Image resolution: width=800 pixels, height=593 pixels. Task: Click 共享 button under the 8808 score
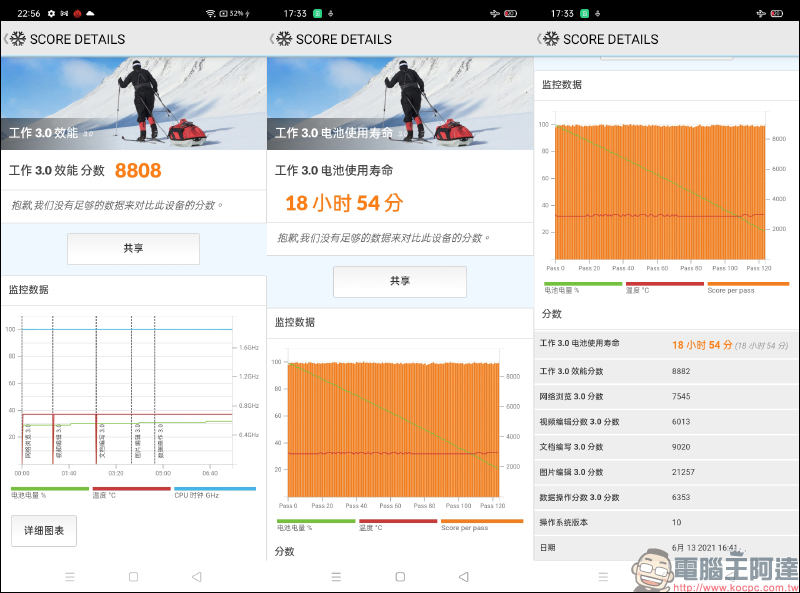point(133,249)
